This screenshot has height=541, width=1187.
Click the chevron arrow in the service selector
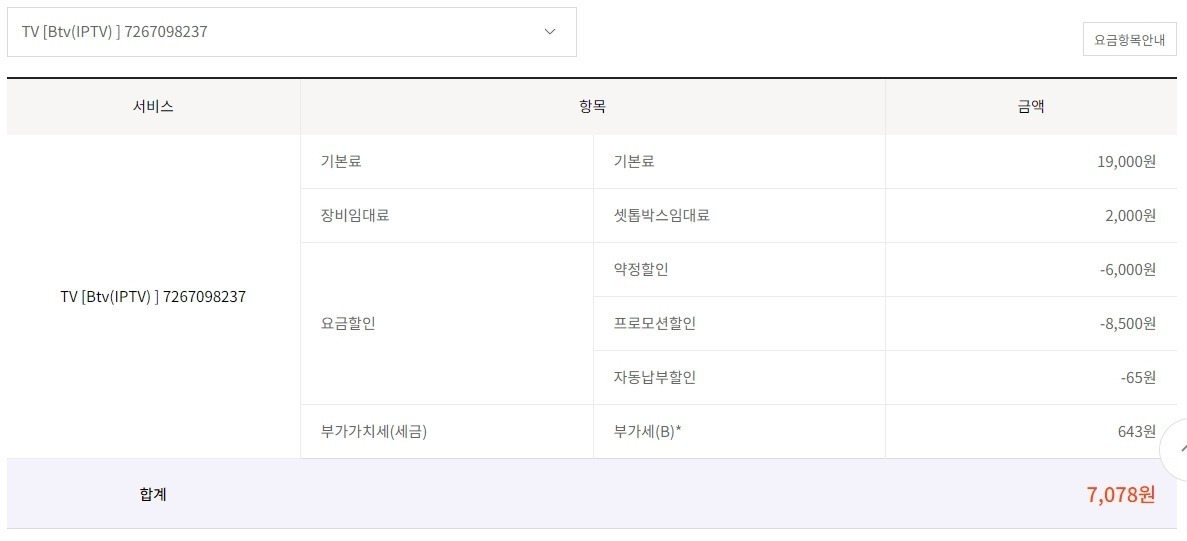(549, 32)
